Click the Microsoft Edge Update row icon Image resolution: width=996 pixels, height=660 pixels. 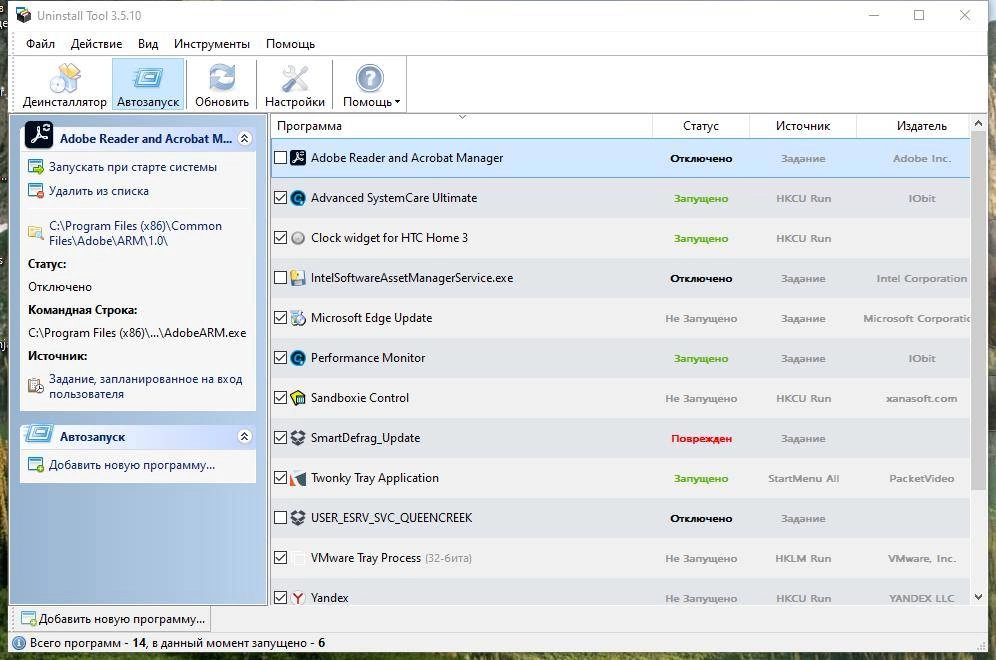pos(298,318)
